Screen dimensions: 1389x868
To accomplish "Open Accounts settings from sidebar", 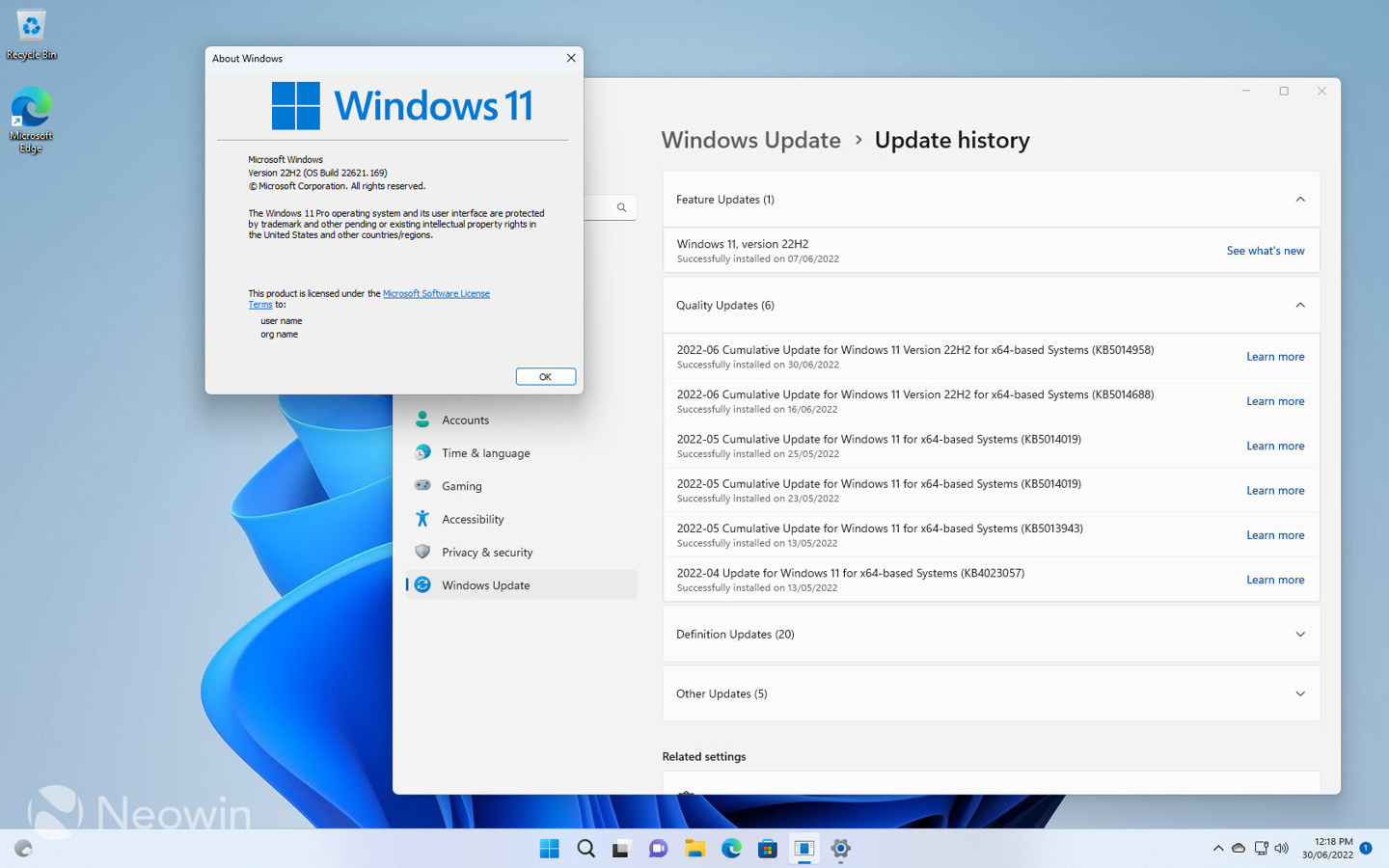I will (464, 420).
